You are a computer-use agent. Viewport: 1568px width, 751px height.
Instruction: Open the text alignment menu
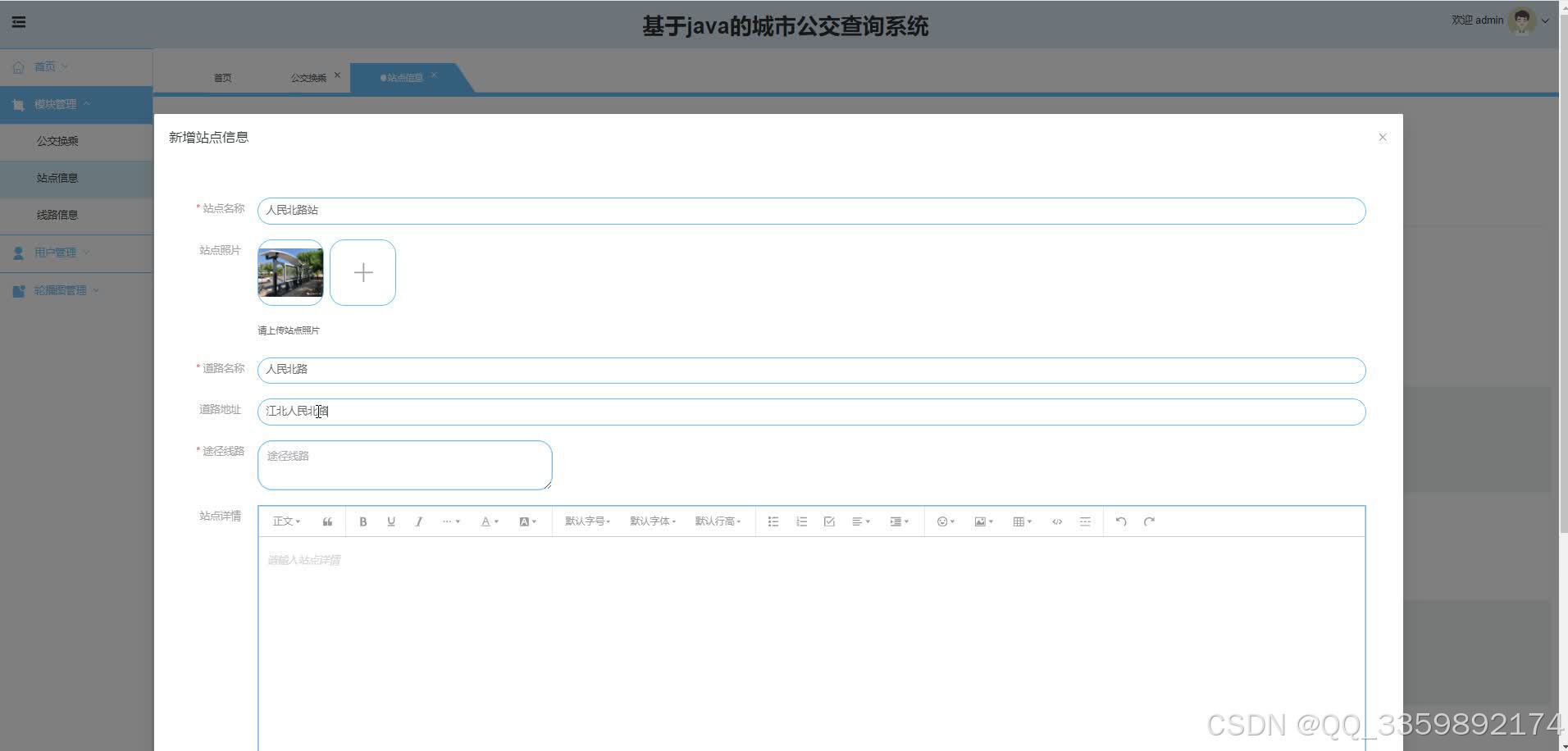(861, 521)
